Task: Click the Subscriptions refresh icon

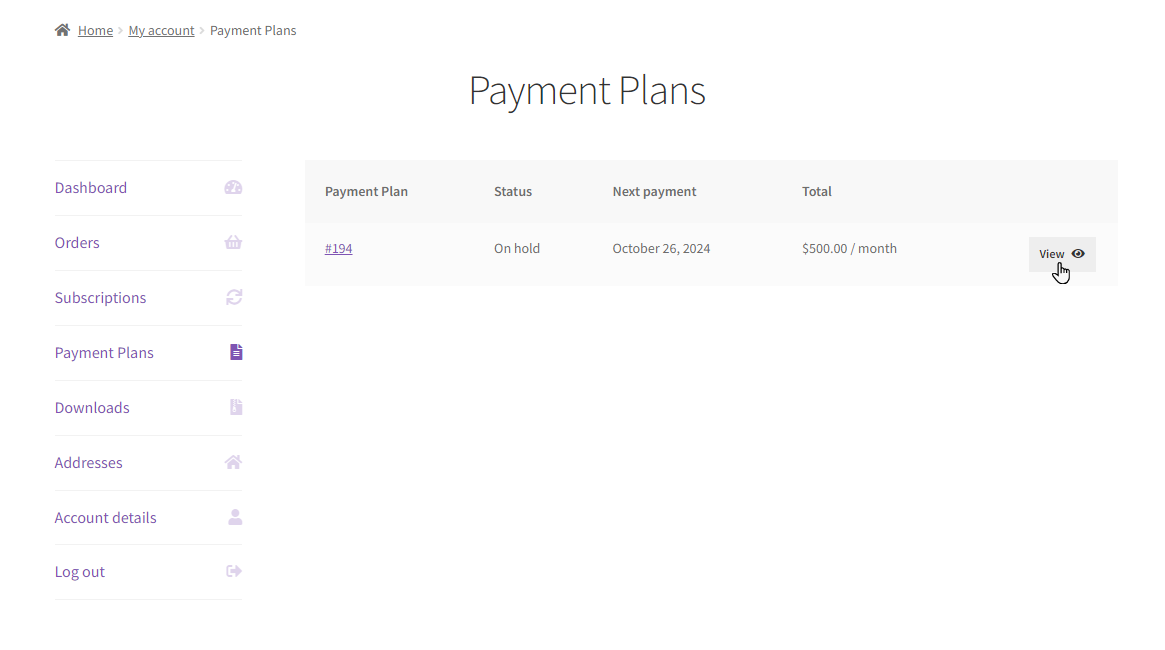Action: pyautogui.click(x=234, y=297)
